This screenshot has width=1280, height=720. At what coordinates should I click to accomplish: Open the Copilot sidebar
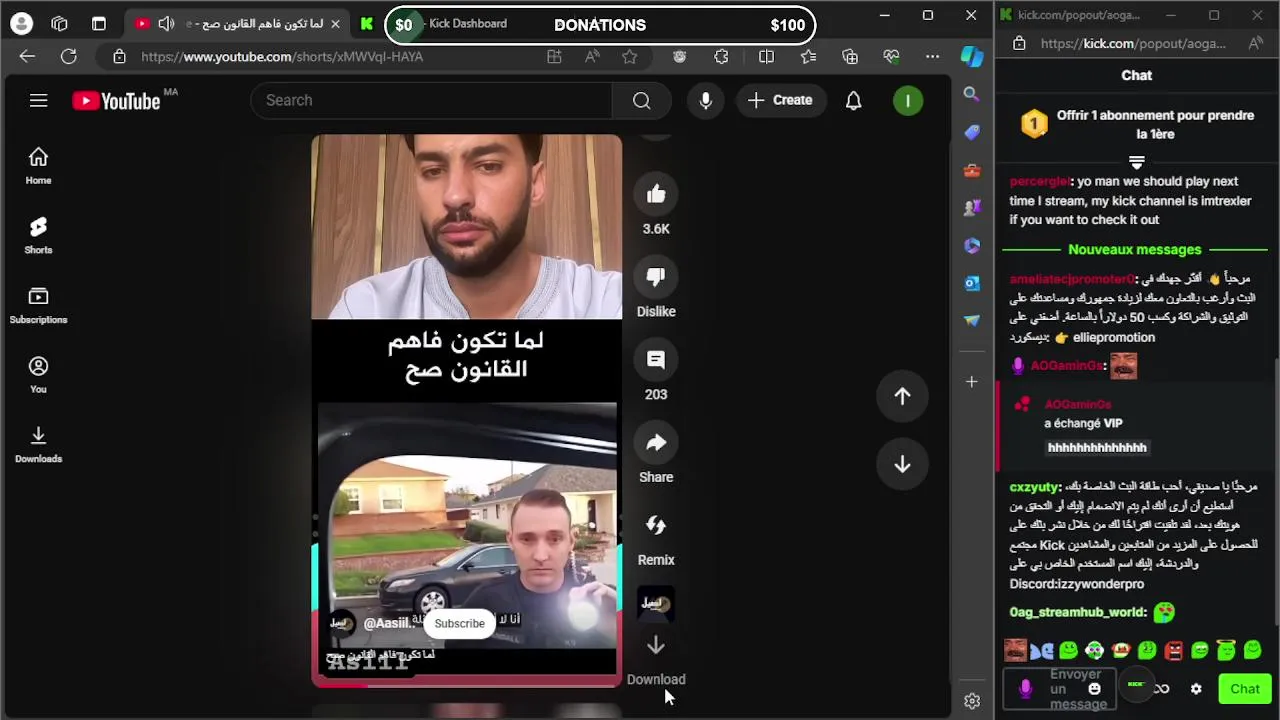[x=972, y=56]
